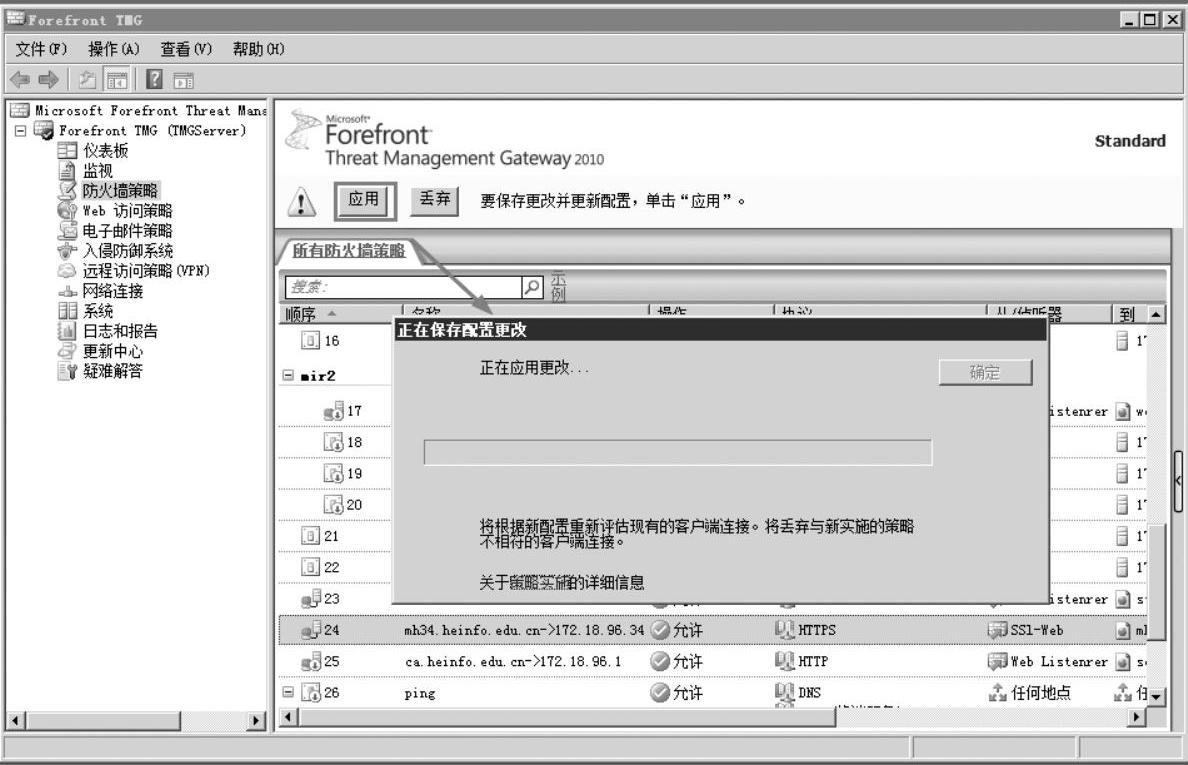Open the 帮助(H) menu
This screenshot has width=1188, height=765.
258,49
